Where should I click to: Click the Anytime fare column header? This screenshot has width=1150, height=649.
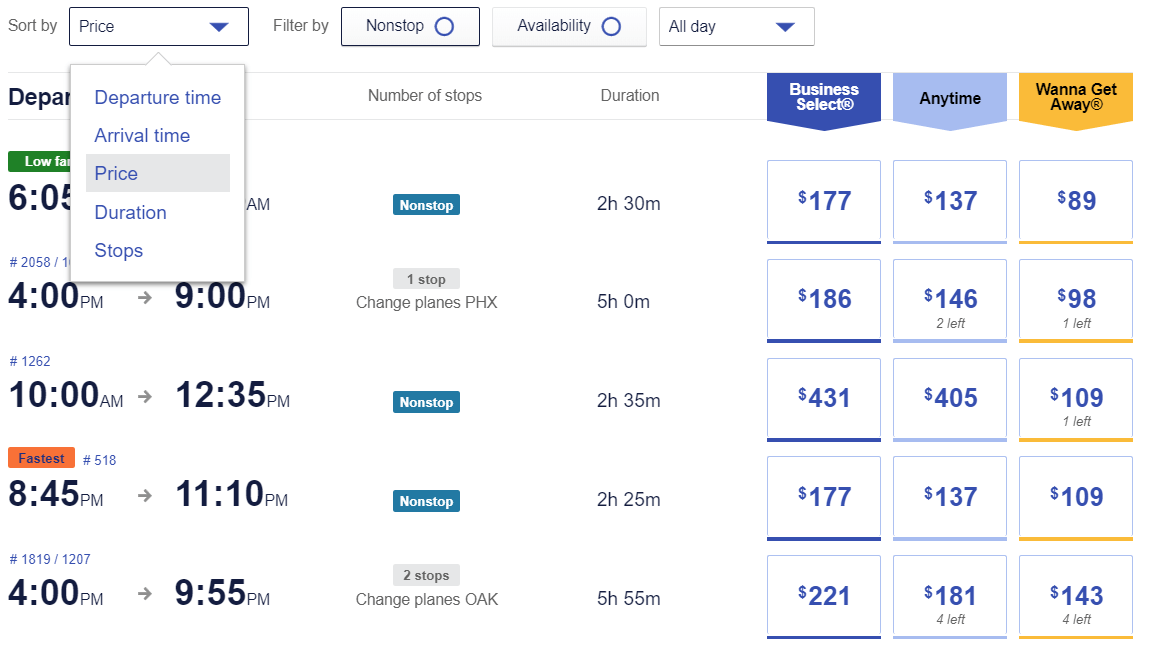949,98
